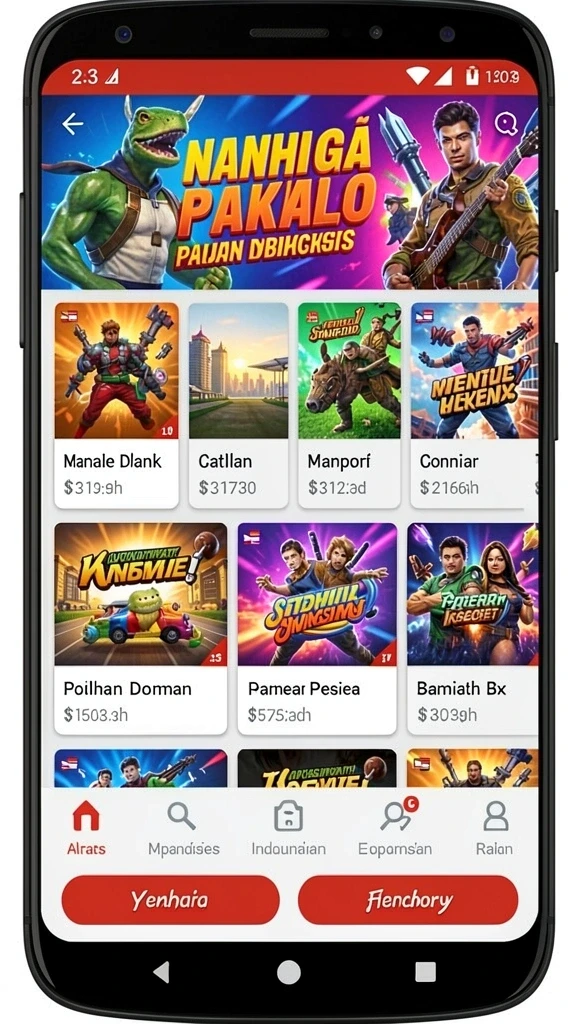Open the Catllan game card
Image resolution: width=576 pixels, height=1024 pixels.
click(x=238, y=405)
